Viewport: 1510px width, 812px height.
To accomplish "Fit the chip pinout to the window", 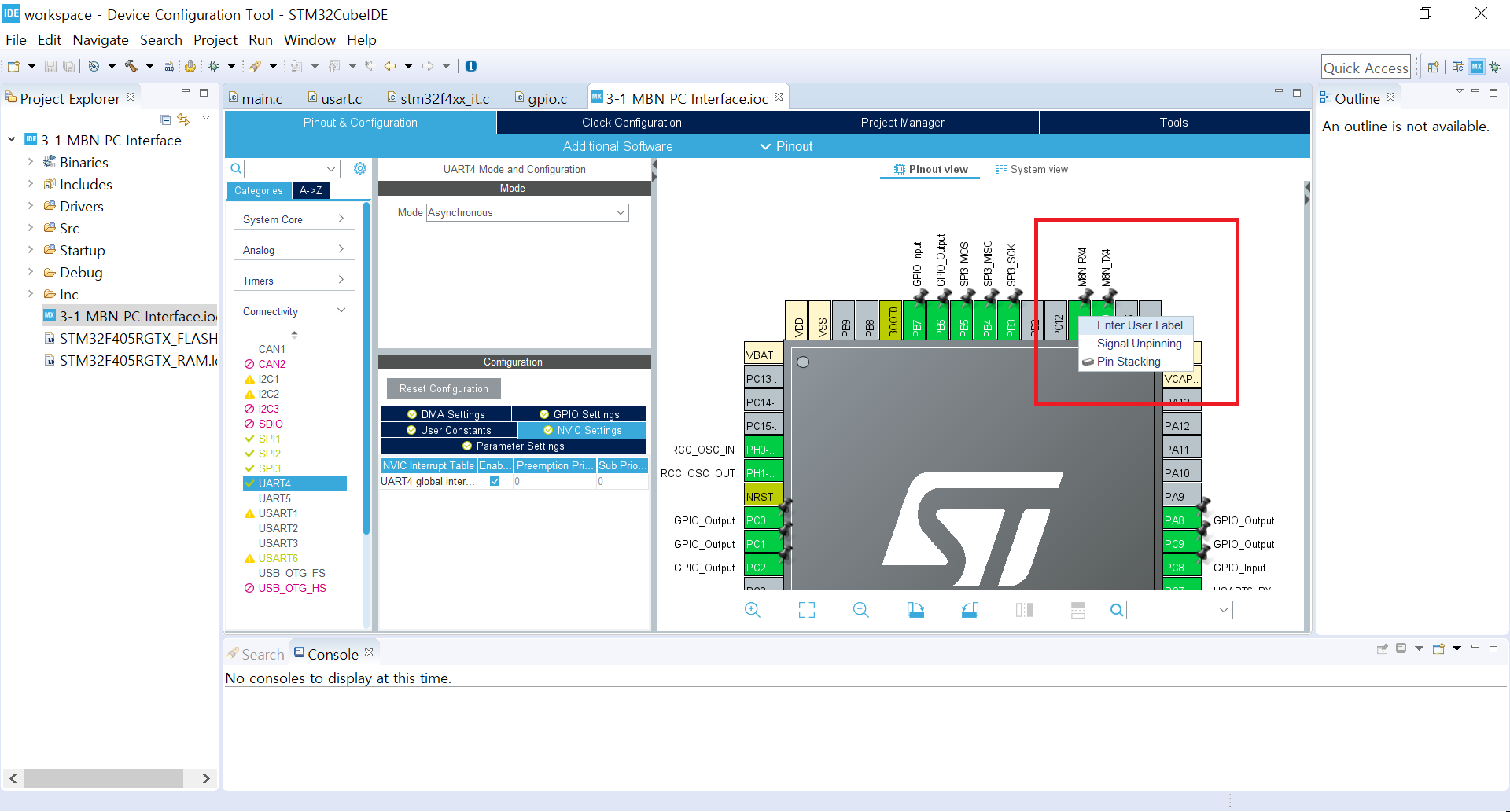I will [807, 610].
